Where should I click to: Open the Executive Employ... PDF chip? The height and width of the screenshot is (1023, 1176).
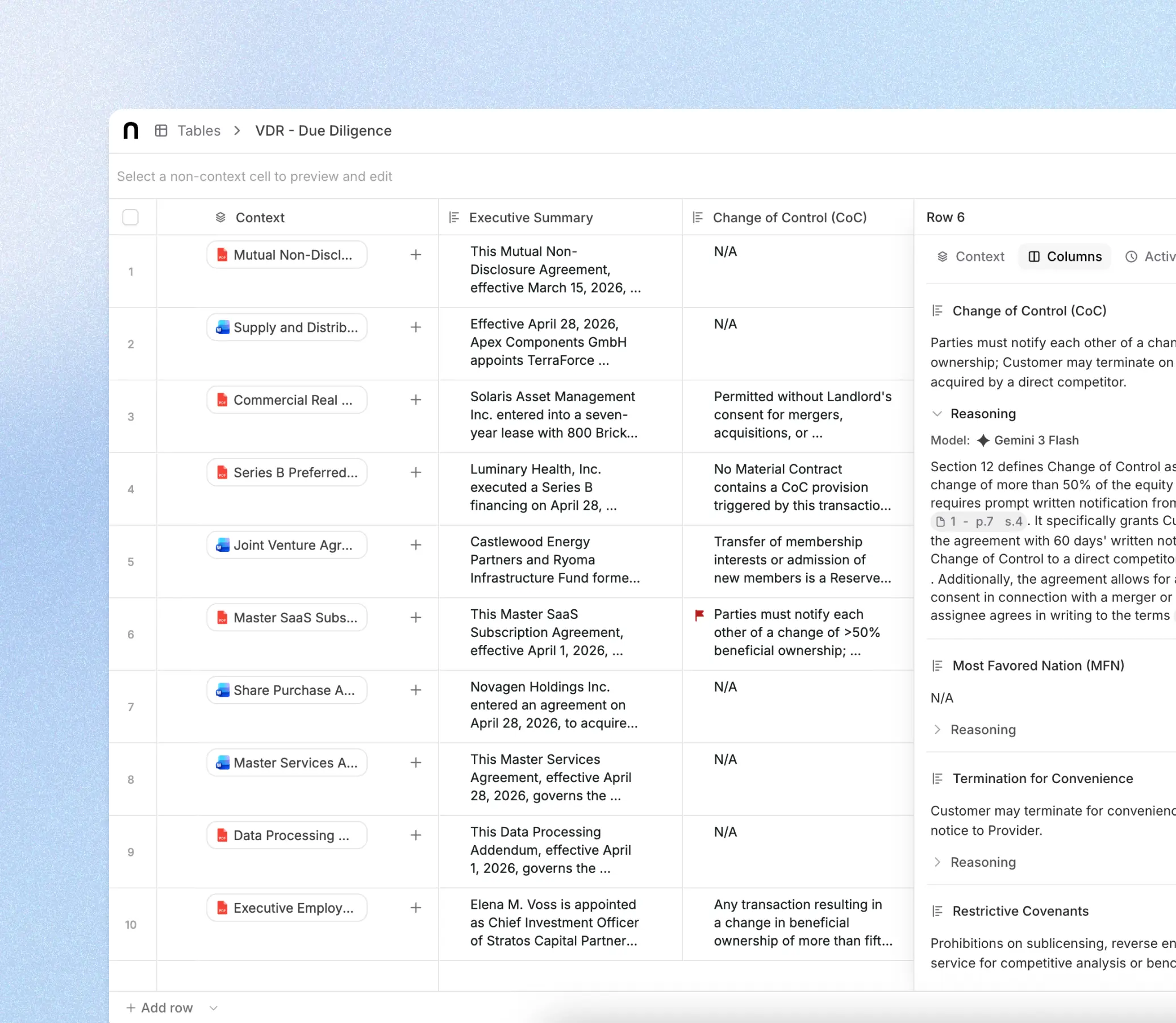[x=286, y=907]
